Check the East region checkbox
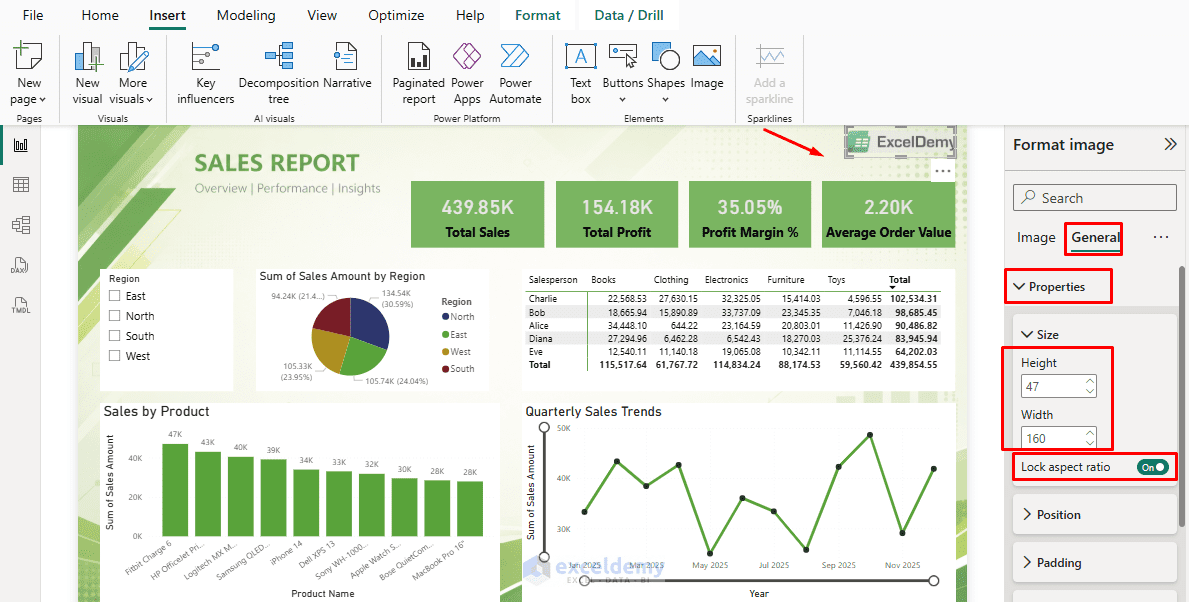 pyautogui.click(x=115, y=296)
